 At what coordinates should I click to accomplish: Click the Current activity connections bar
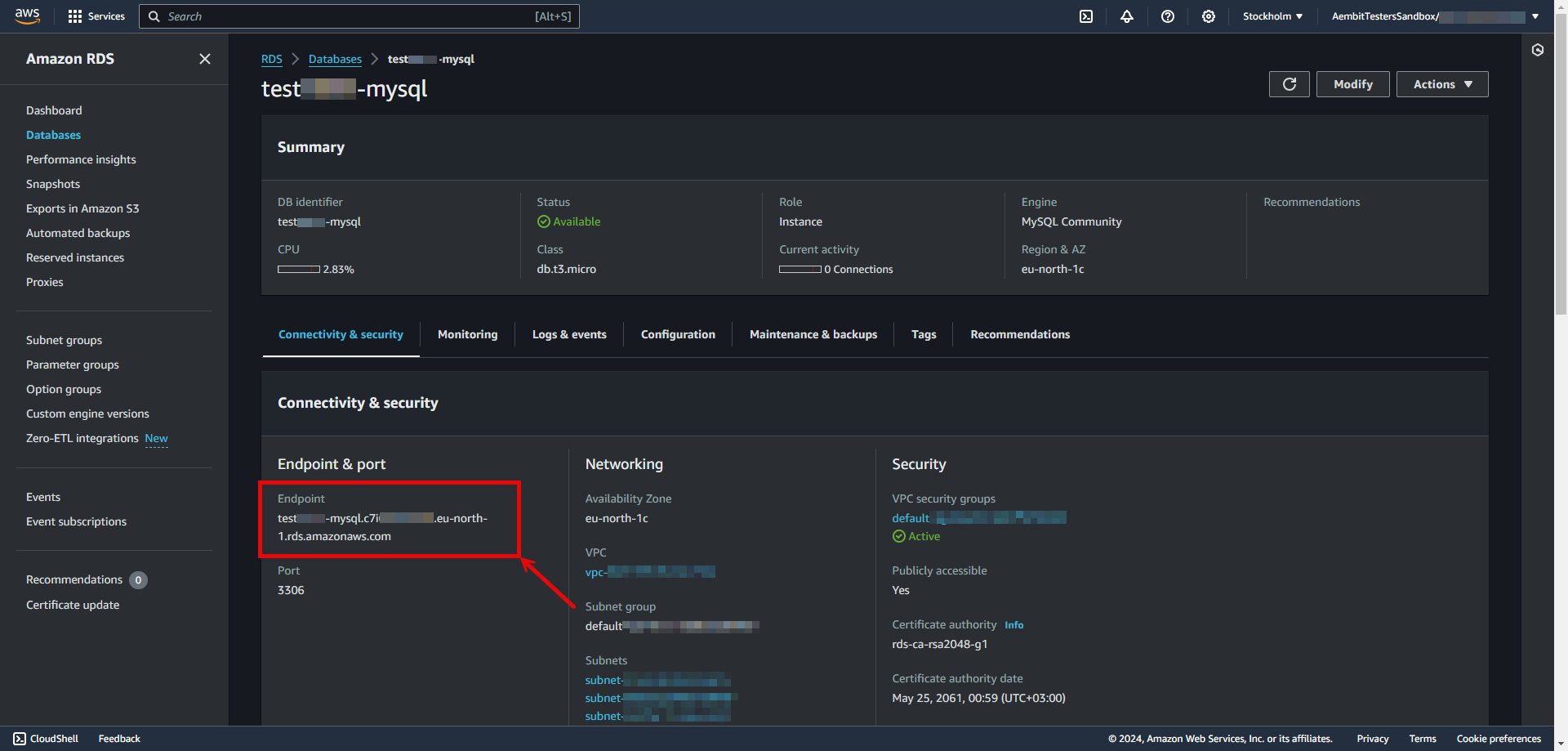tap(800, 269)
